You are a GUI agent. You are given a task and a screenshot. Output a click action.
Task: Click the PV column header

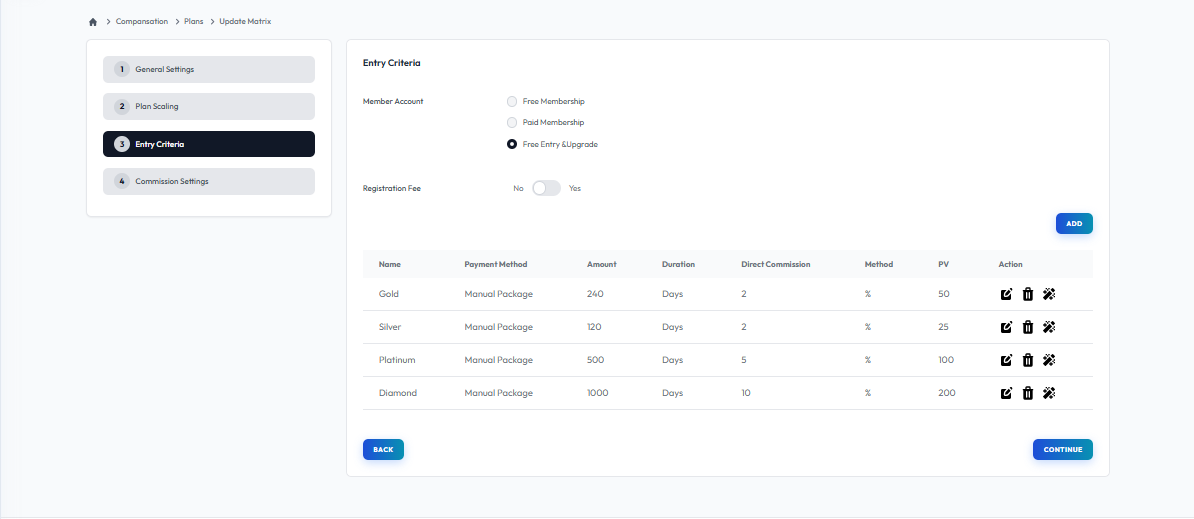pyautogui.click(x=943, y=264)
